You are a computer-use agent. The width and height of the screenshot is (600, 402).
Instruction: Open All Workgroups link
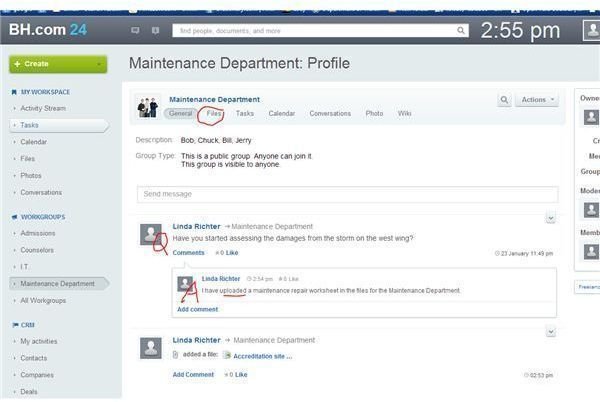43,301
